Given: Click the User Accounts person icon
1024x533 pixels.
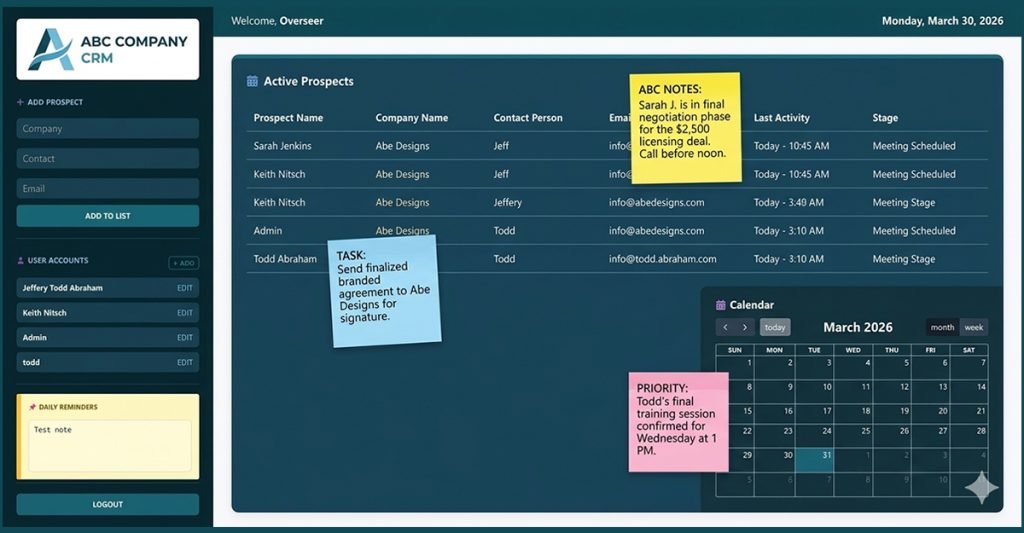Looking at the screenshot, I should [x=21, y=261].
